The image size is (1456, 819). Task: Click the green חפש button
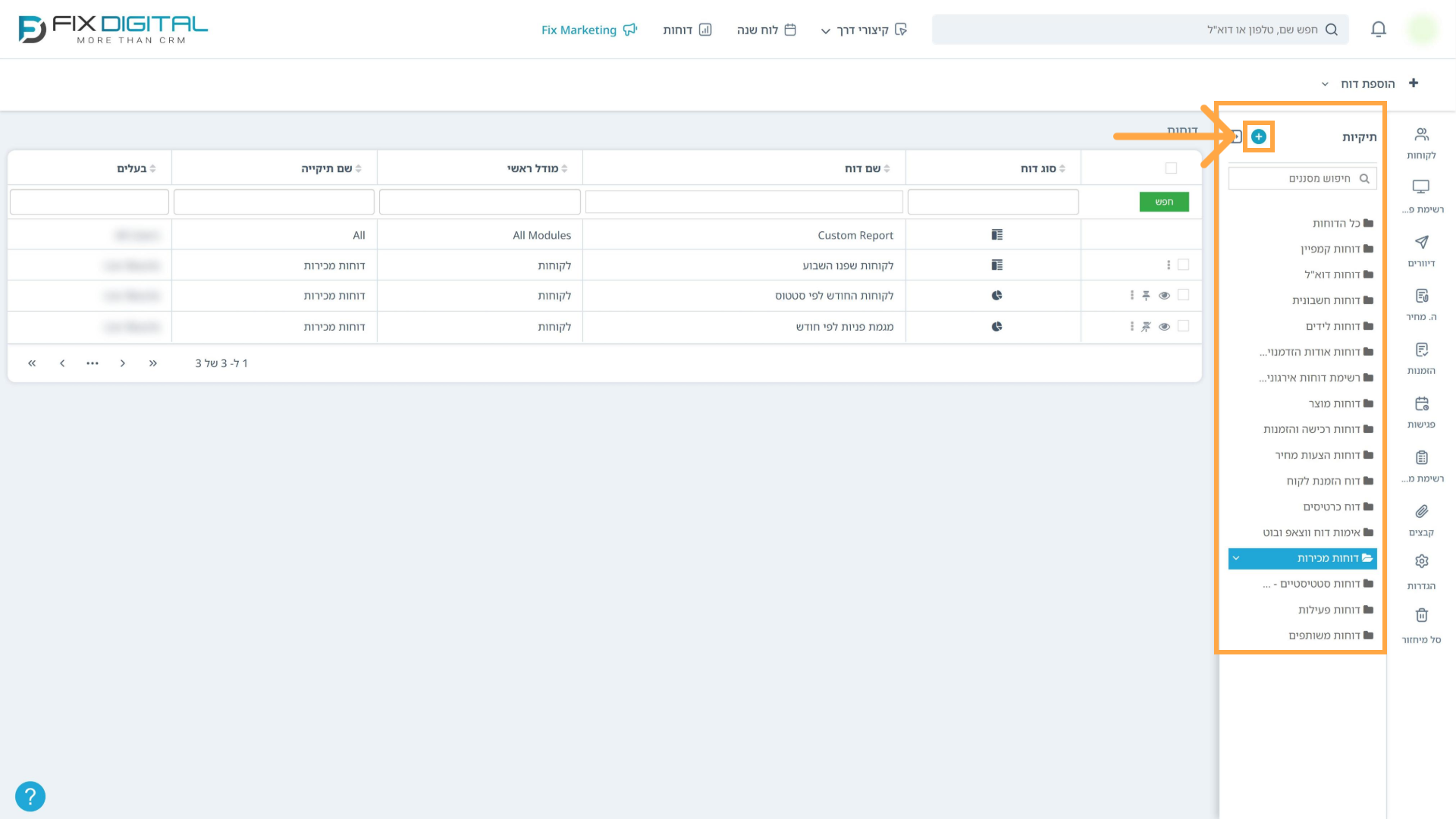1164,202
